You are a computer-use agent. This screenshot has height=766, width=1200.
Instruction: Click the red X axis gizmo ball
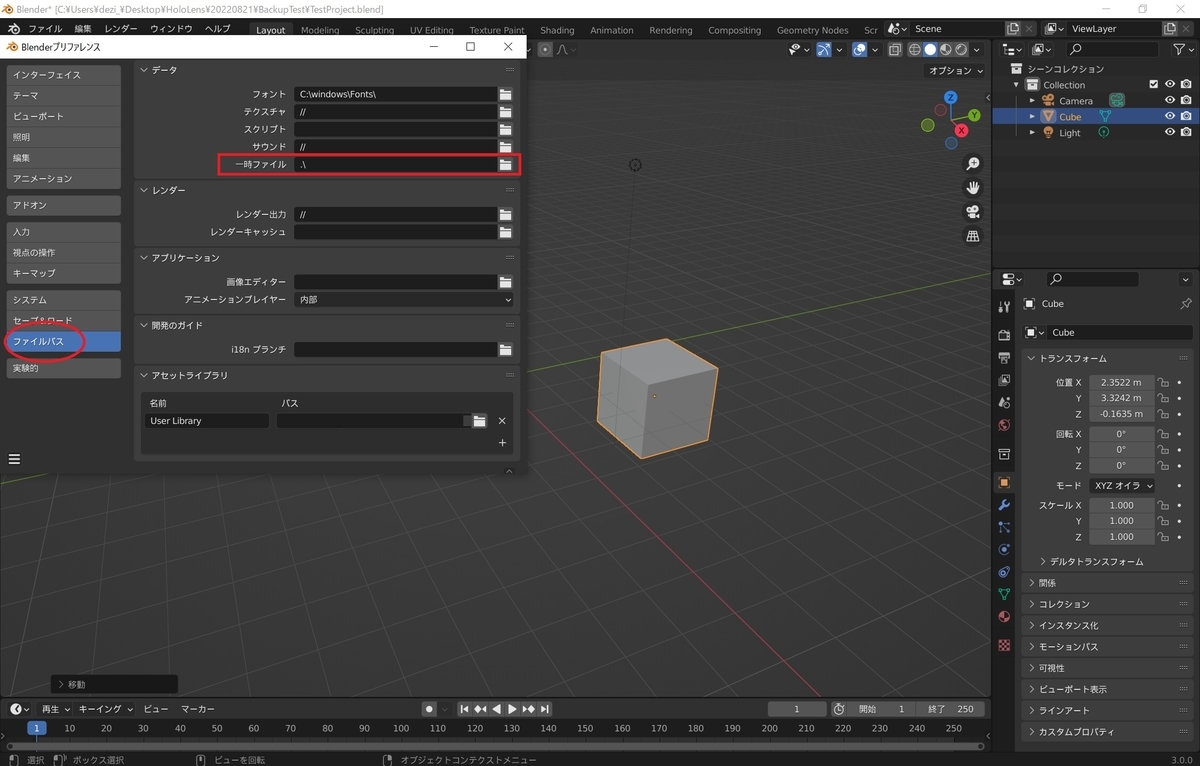pyautogui.click(x=961, y=130)
